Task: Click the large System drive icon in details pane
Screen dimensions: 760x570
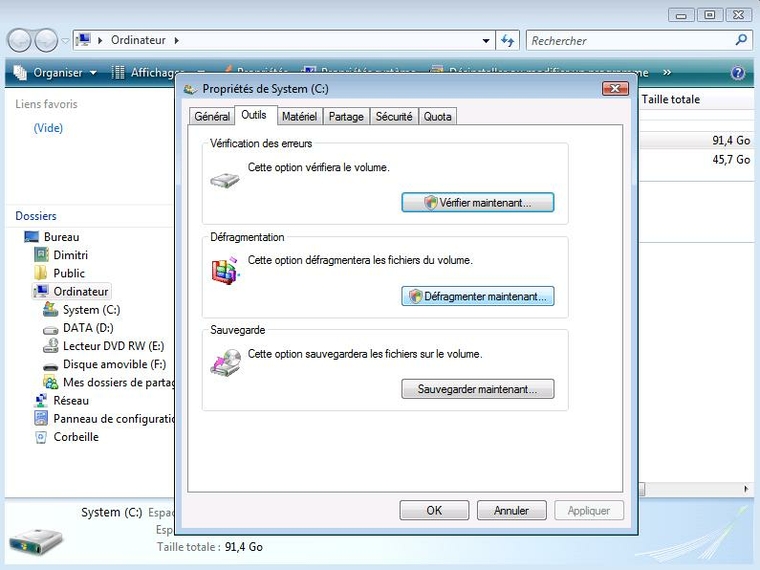Action: pyautogui.click(x=36, y=540)
